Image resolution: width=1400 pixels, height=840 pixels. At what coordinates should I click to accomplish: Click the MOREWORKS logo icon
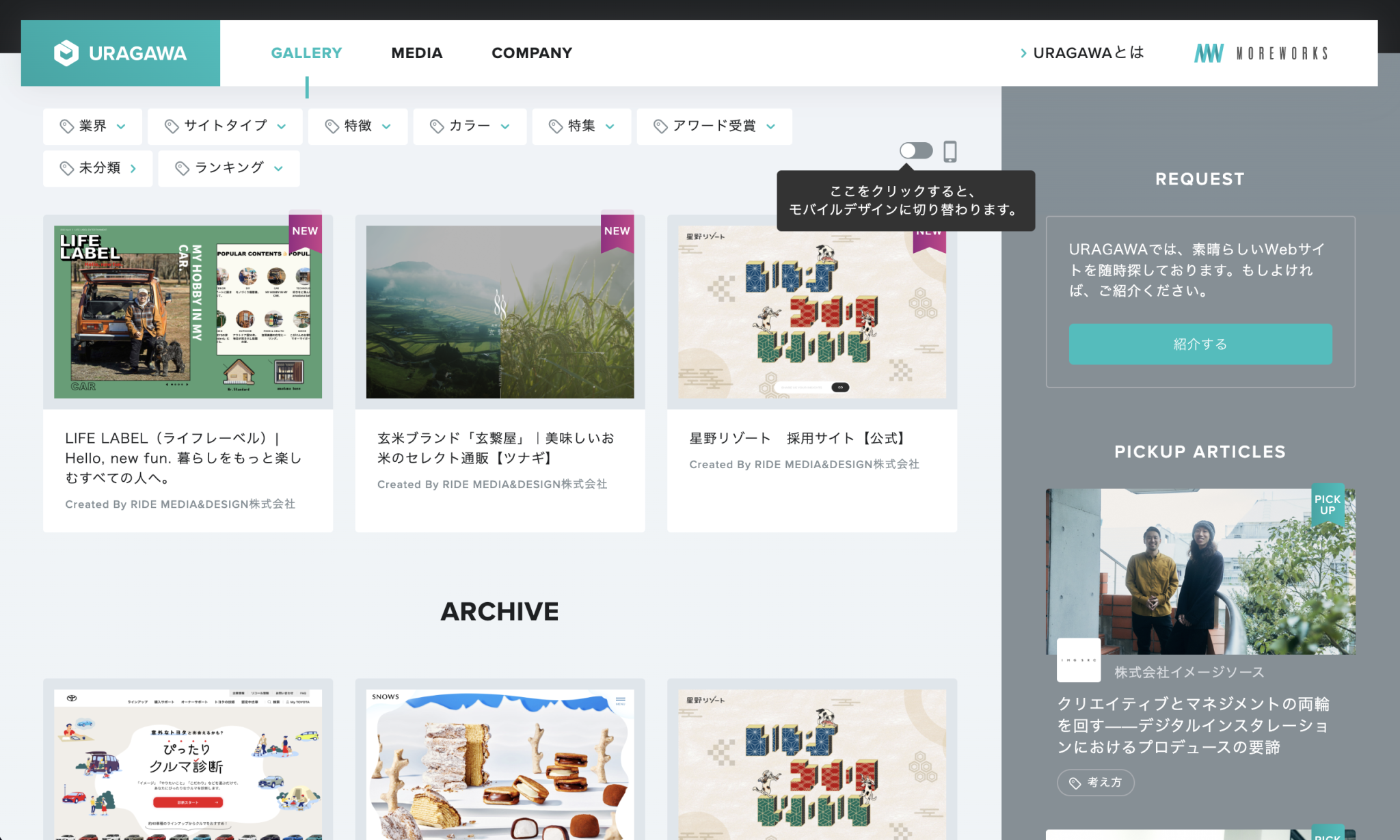[1209, 53]
